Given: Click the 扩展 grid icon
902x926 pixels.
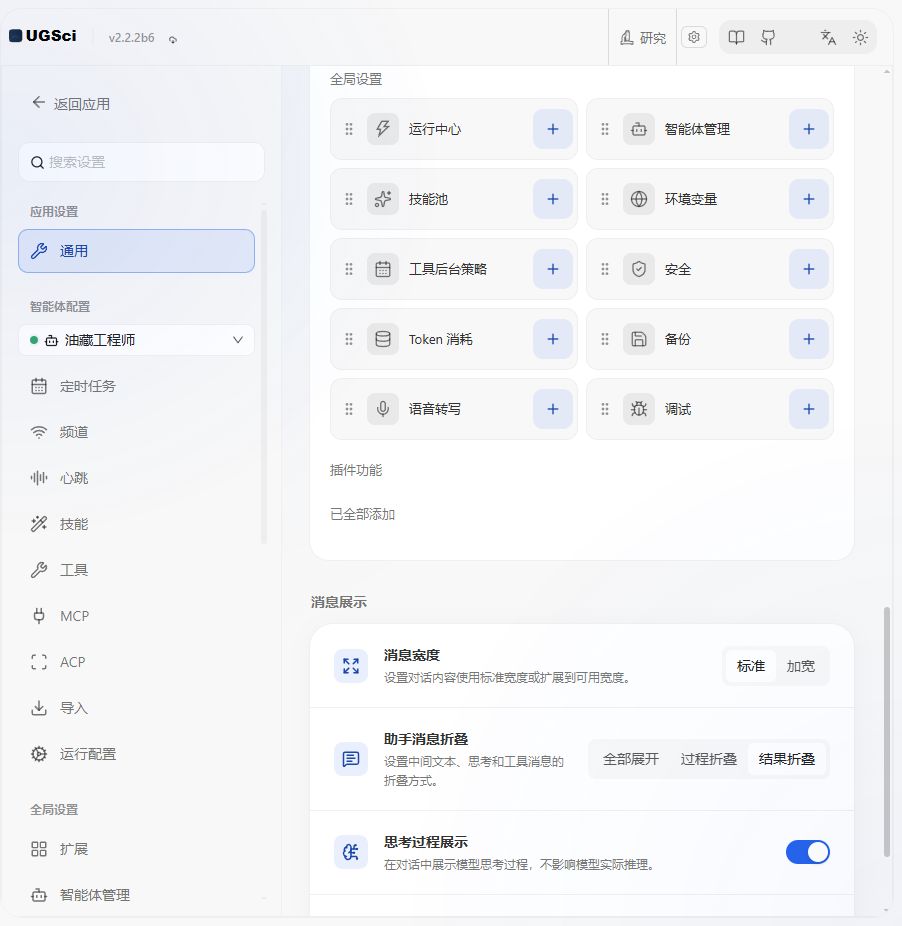Looking at the screenshot, I should point(39,849).
